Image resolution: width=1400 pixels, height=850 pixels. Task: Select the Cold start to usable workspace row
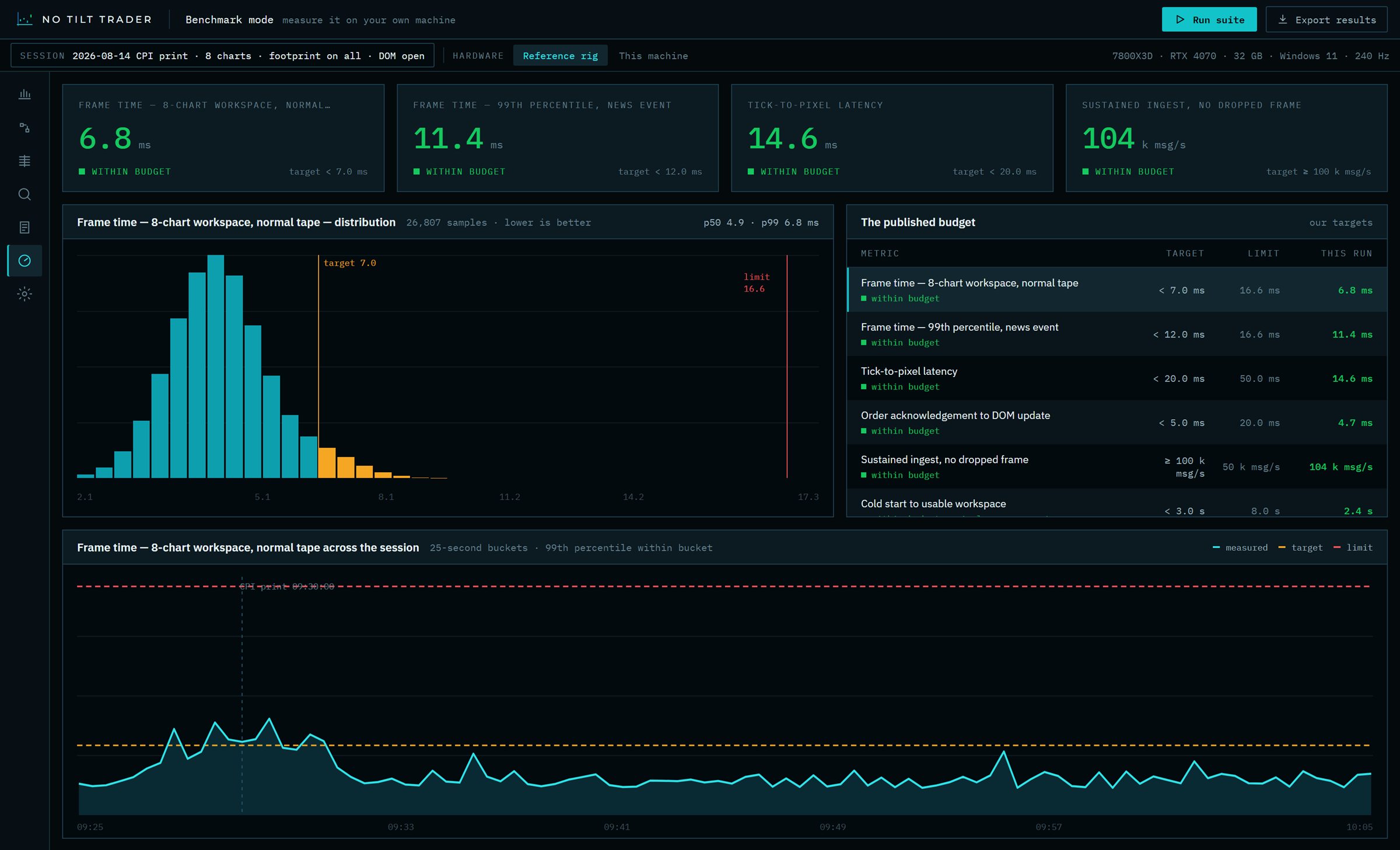(1116, 503)
